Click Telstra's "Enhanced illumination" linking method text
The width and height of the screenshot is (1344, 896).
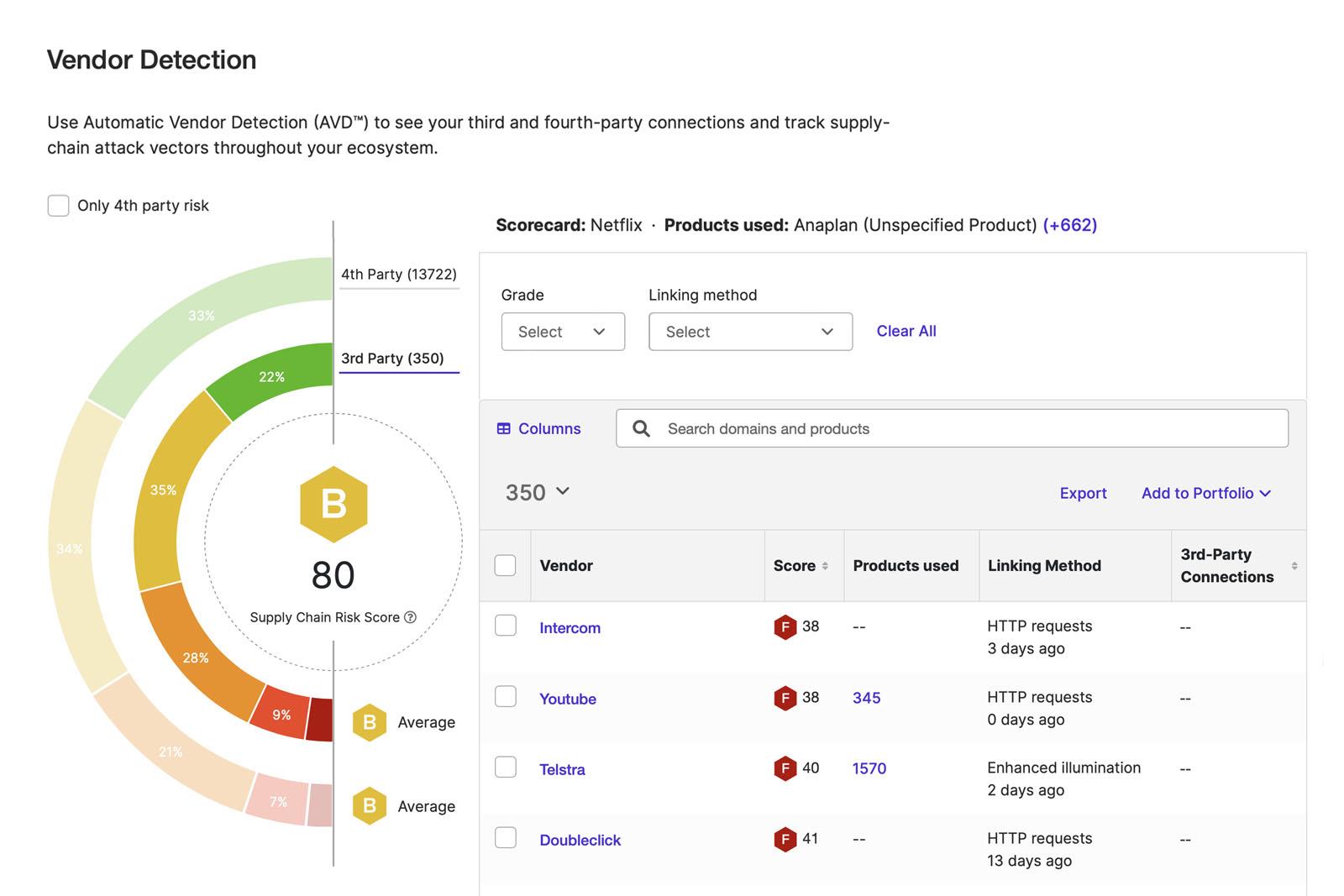(1063, 768)
